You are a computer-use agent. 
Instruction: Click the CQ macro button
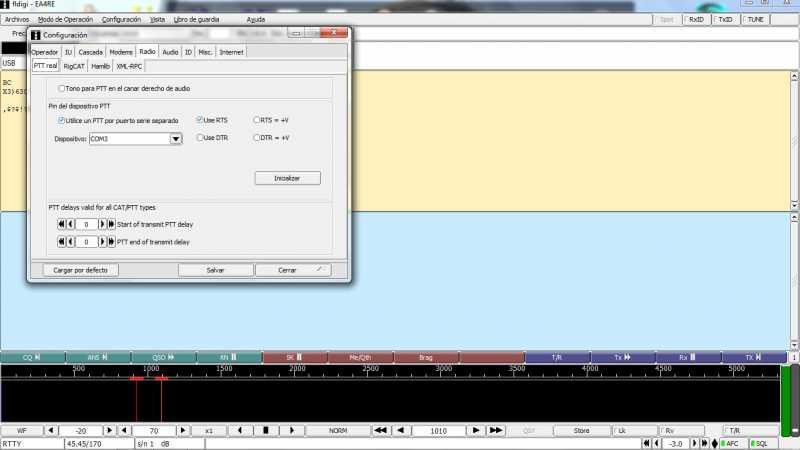click(32, 357)
